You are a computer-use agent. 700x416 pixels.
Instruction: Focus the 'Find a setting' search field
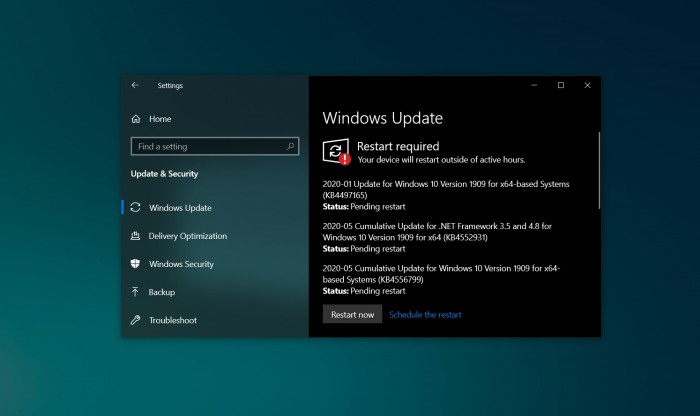click(208, 146)
